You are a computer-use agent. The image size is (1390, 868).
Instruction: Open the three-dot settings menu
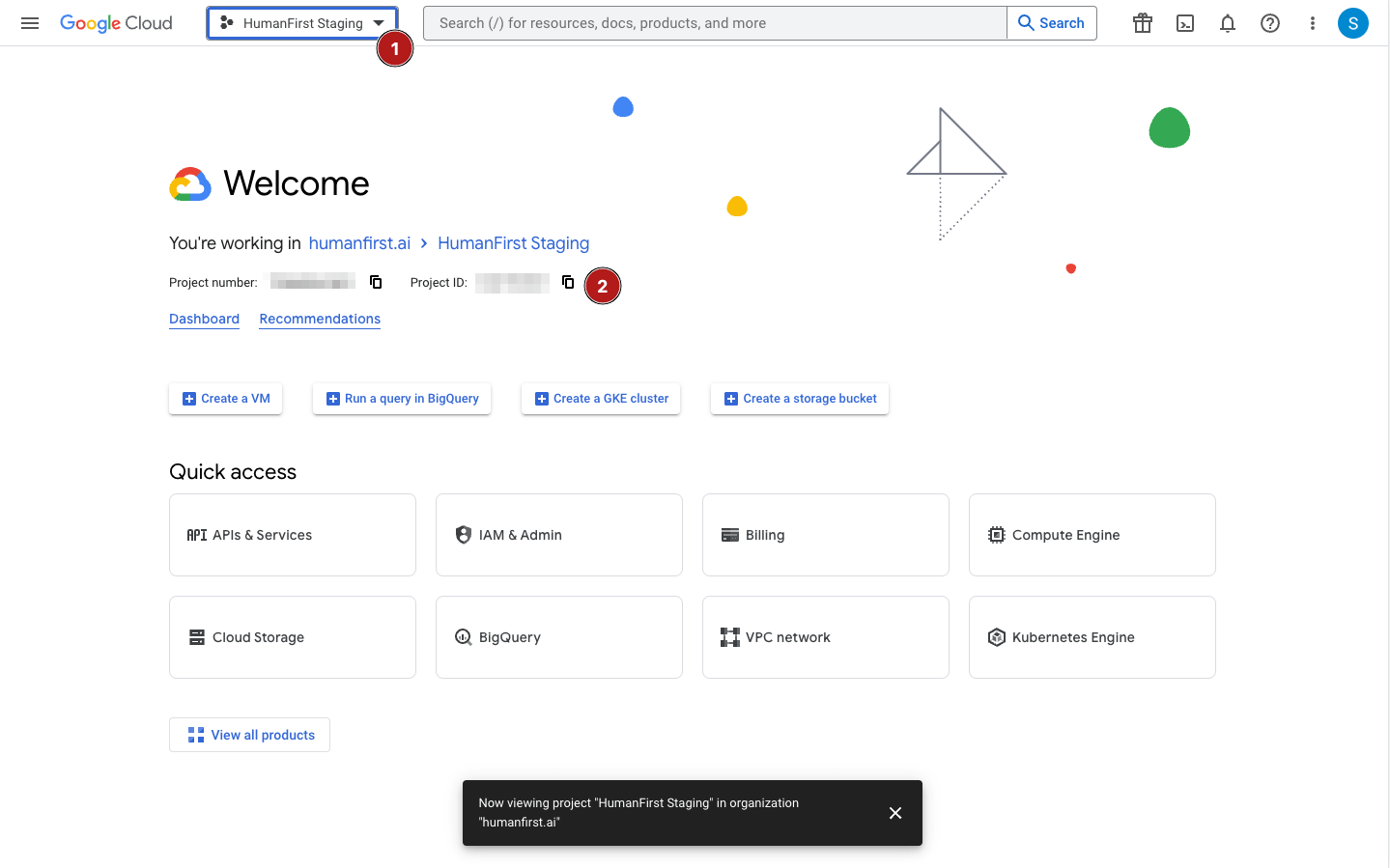click(1312, 23)
